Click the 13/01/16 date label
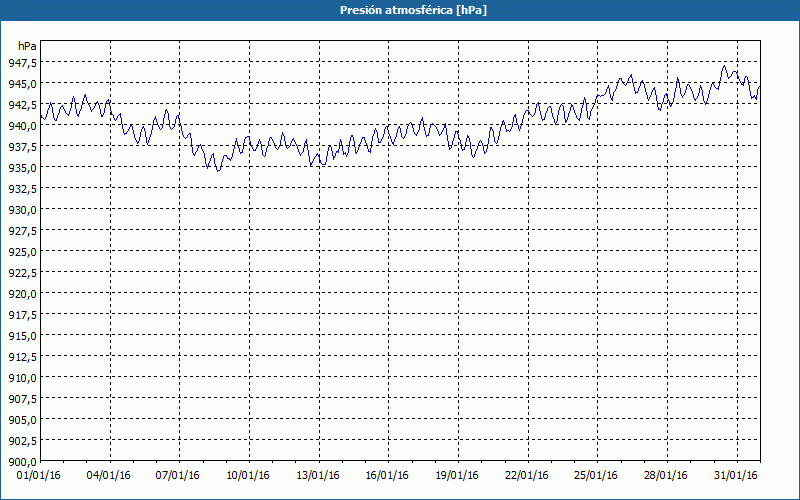Viewport: 800px width, 500px height. click(318, 476)
